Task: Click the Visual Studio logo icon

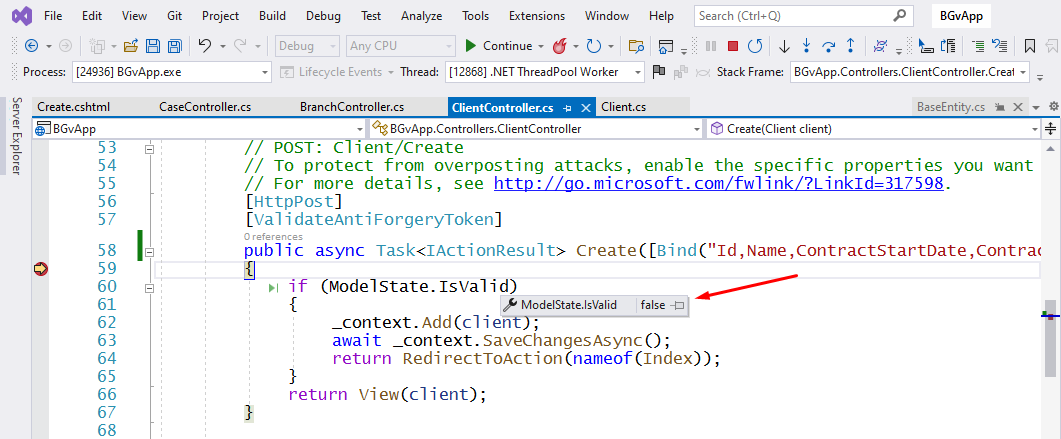Action: coord(21,16)
